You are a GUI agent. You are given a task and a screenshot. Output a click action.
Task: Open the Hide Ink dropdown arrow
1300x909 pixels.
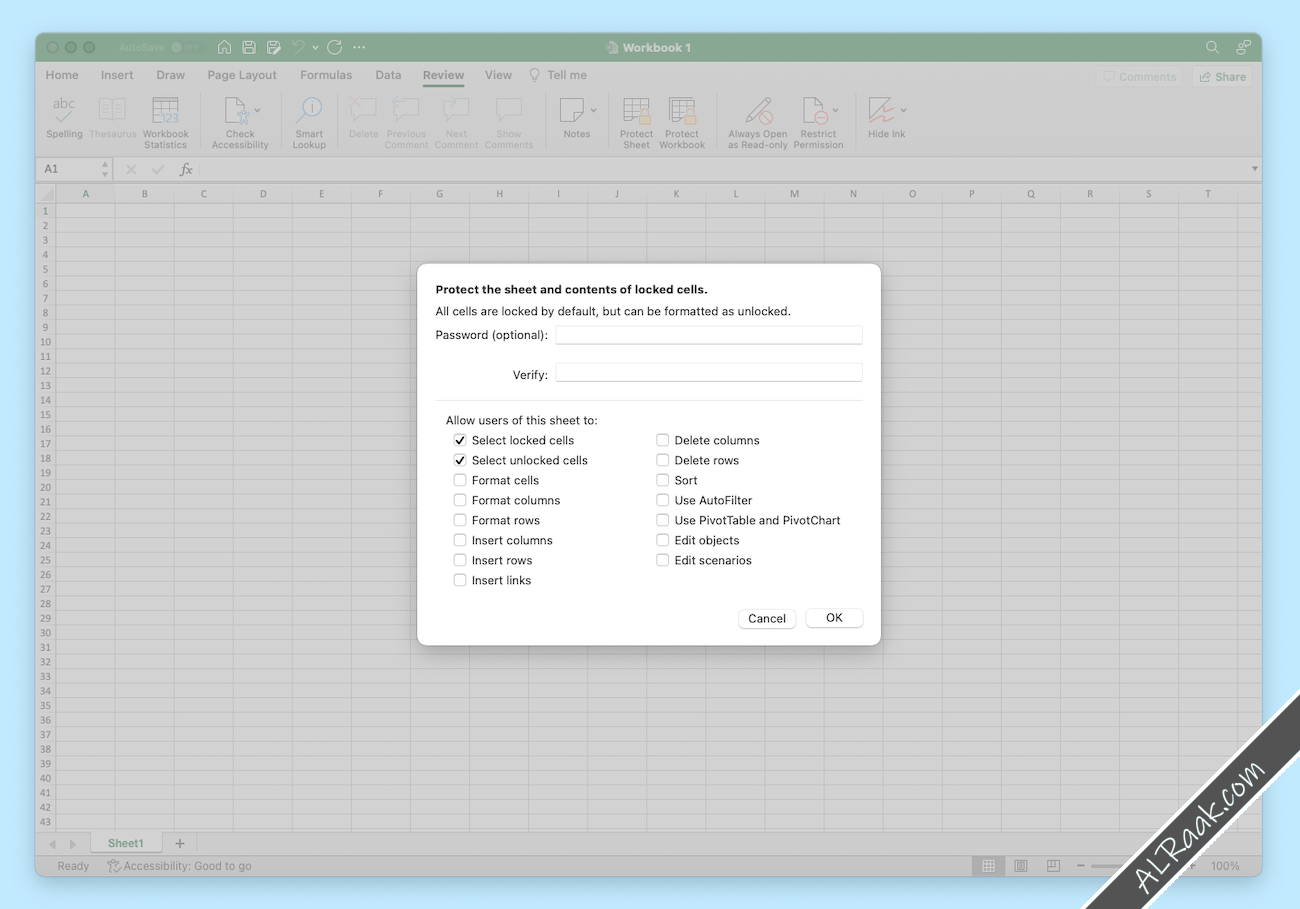point(904,110)
